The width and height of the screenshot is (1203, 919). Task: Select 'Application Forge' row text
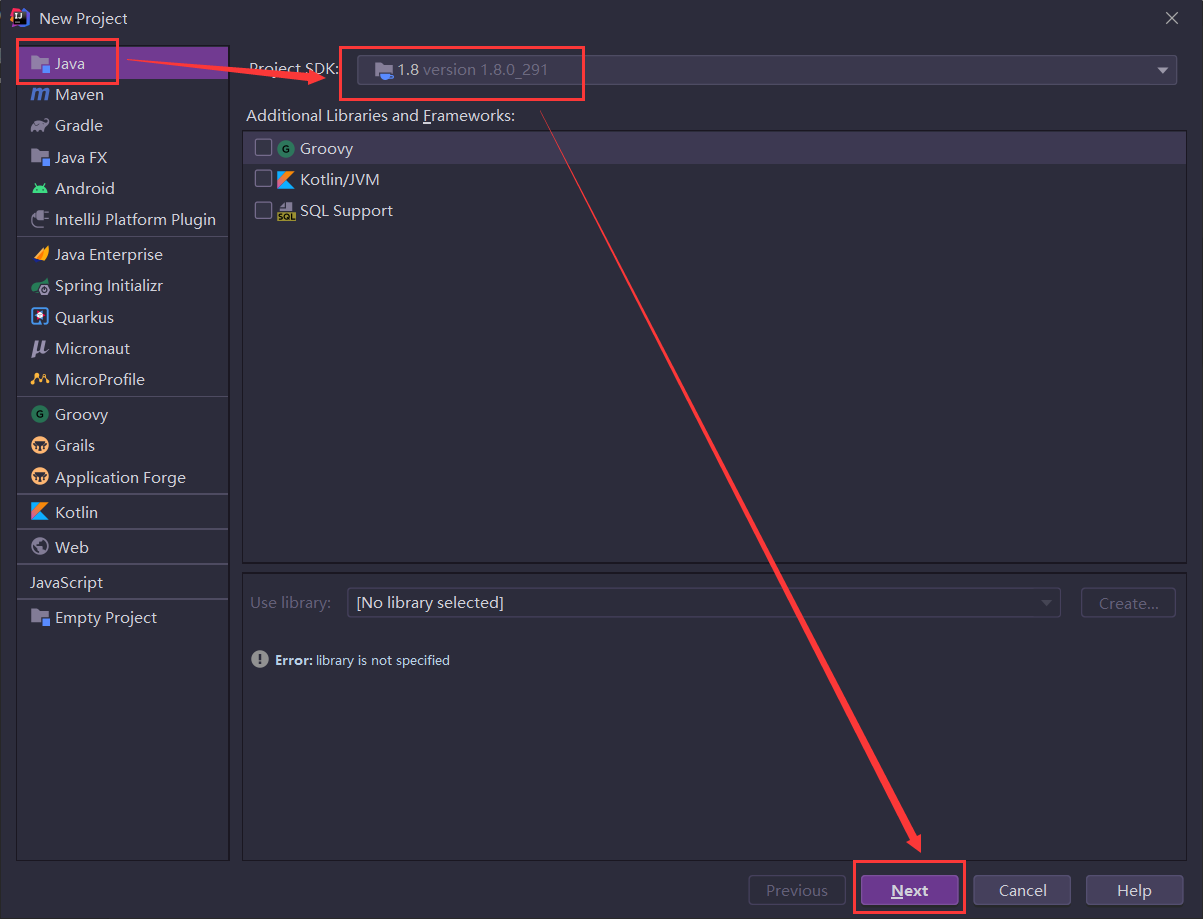[121, 478]
